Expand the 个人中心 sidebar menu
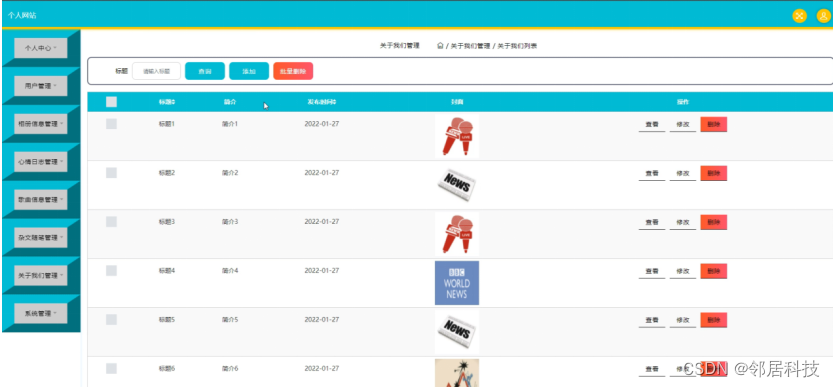This screenshot has height=387, width=835. (x=40, y=48)
